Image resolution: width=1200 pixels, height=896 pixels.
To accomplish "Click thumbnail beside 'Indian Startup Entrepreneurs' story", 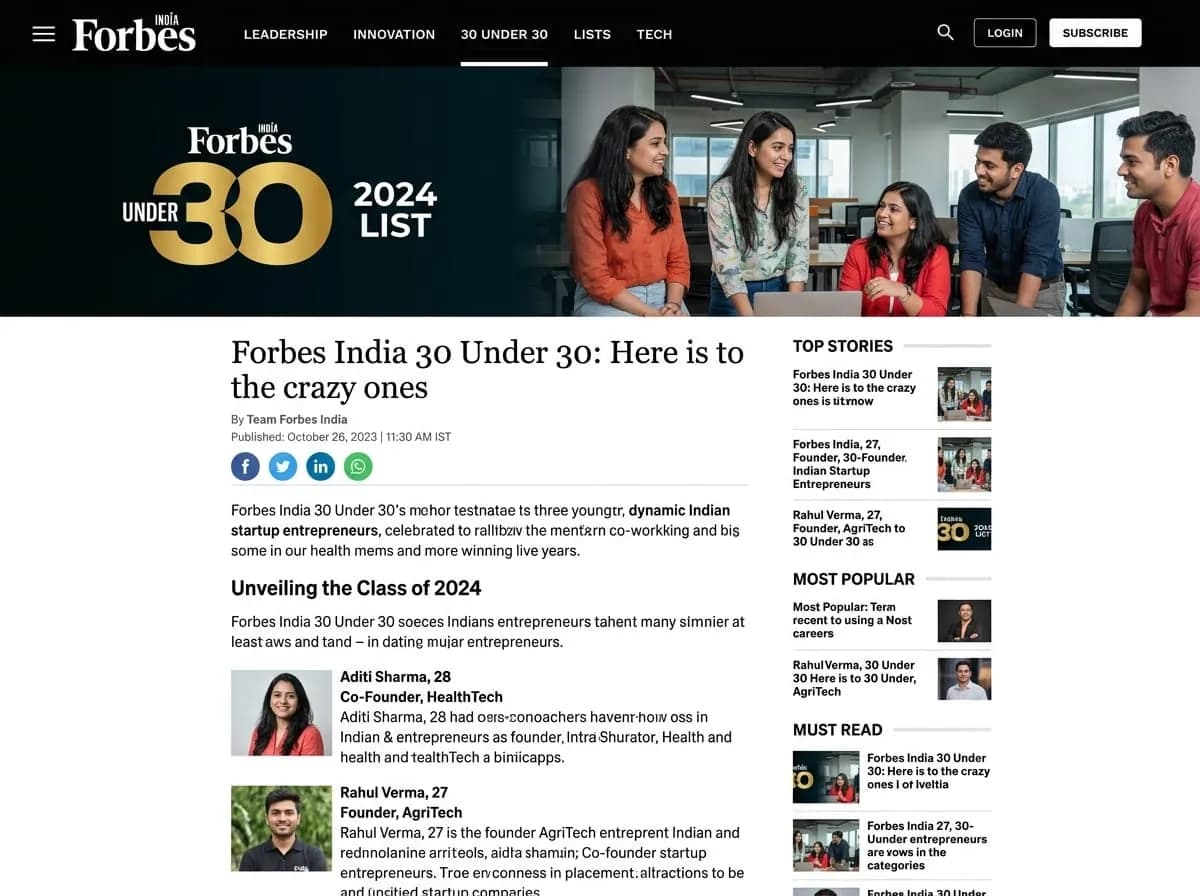I will (964, 464).
